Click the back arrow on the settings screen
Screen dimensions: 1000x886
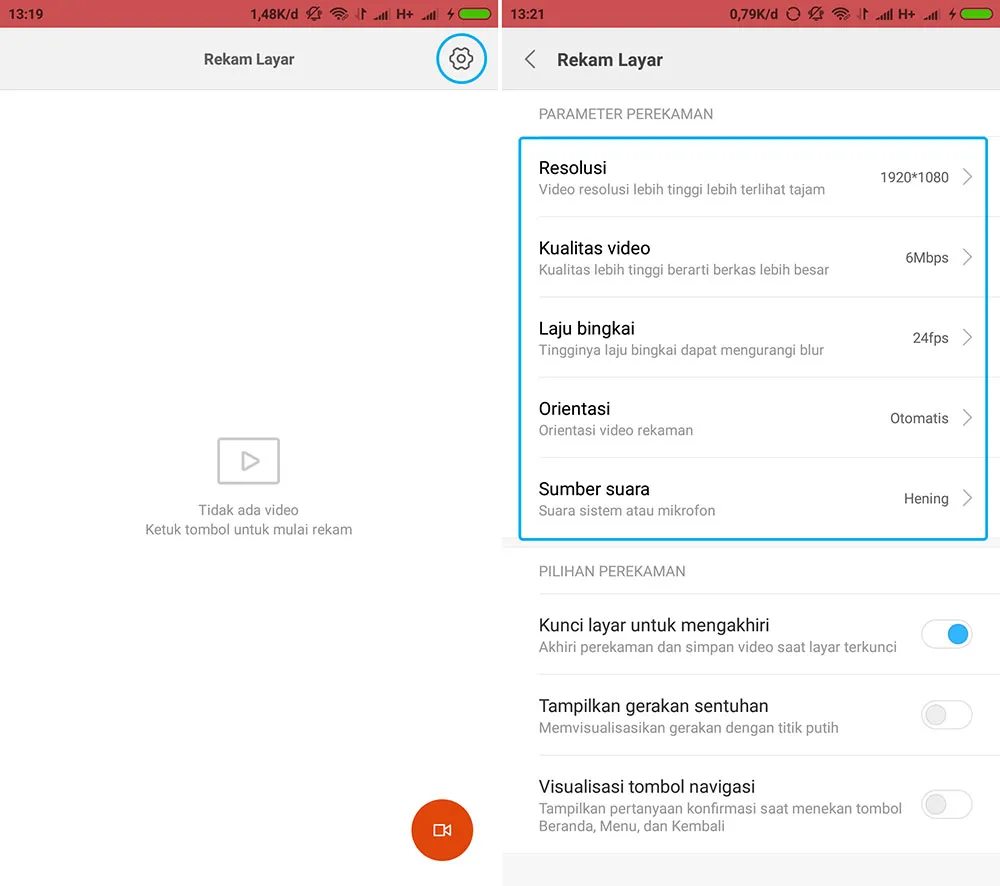[529, 59]
